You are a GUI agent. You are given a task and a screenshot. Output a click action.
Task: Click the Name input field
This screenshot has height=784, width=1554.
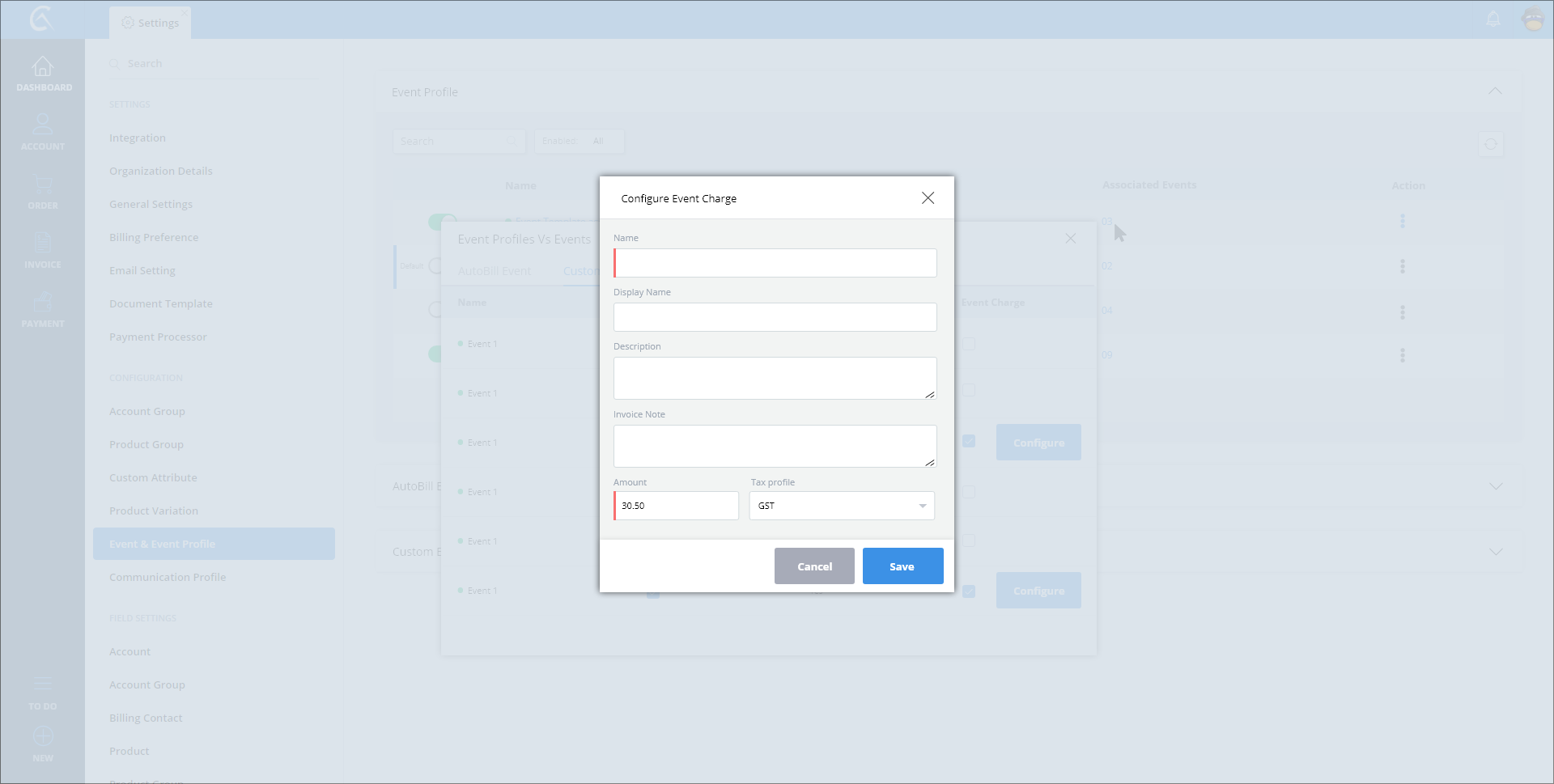click(x=775, y=263)
